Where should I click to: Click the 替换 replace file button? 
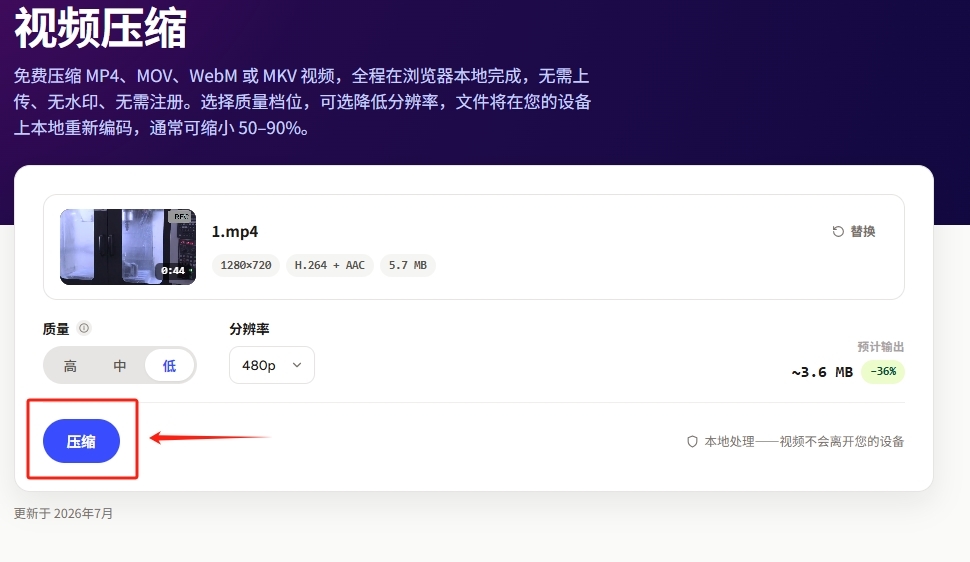tap(854, 231)
